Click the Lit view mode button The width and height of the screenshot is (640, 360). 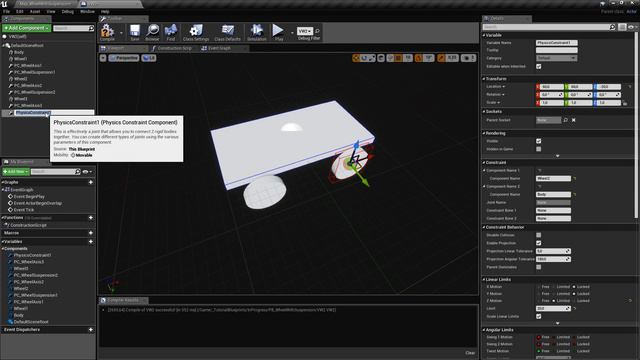(149, 58)
